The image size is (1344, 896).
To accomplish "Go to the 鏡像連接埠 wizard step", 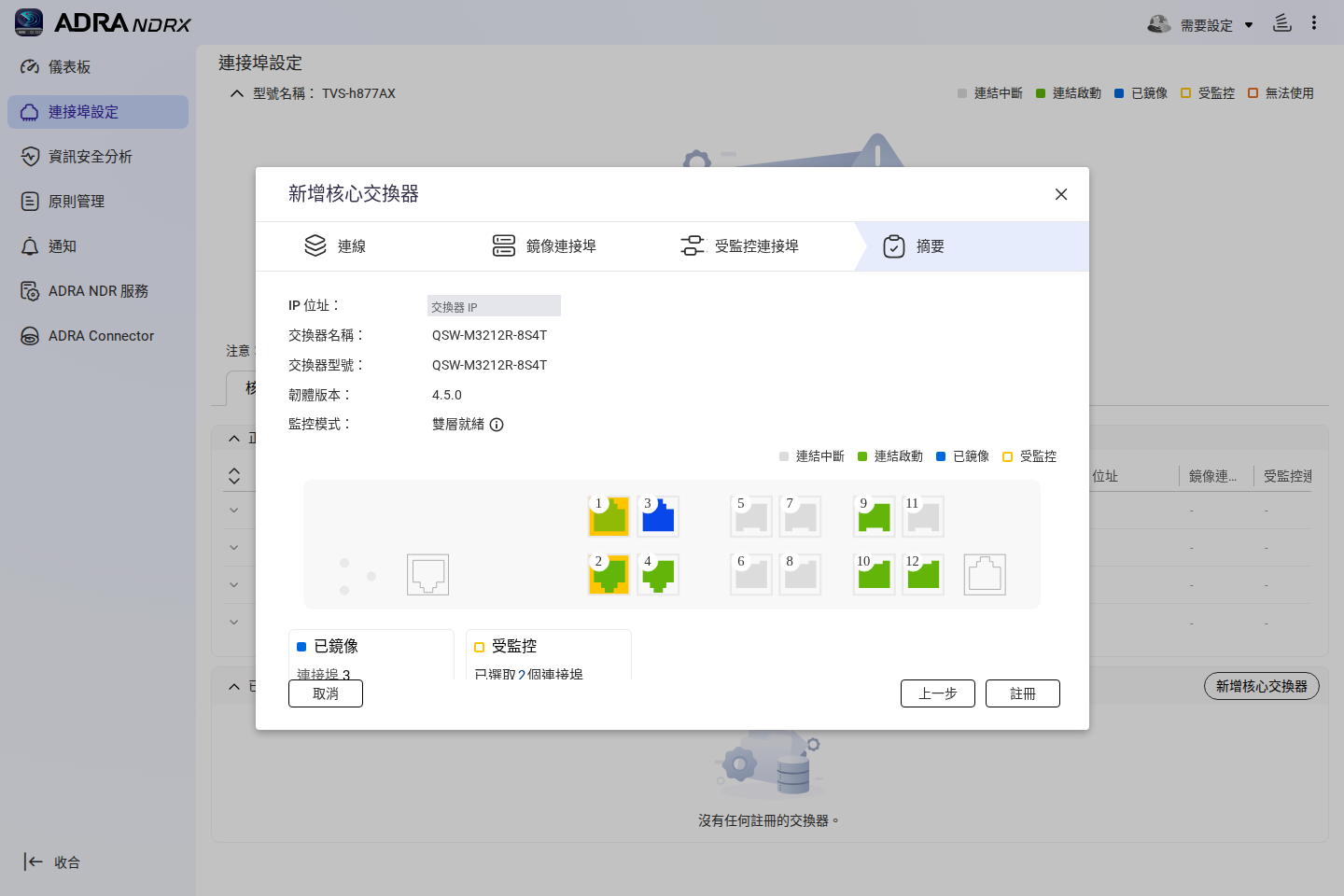I will [544, 246].
